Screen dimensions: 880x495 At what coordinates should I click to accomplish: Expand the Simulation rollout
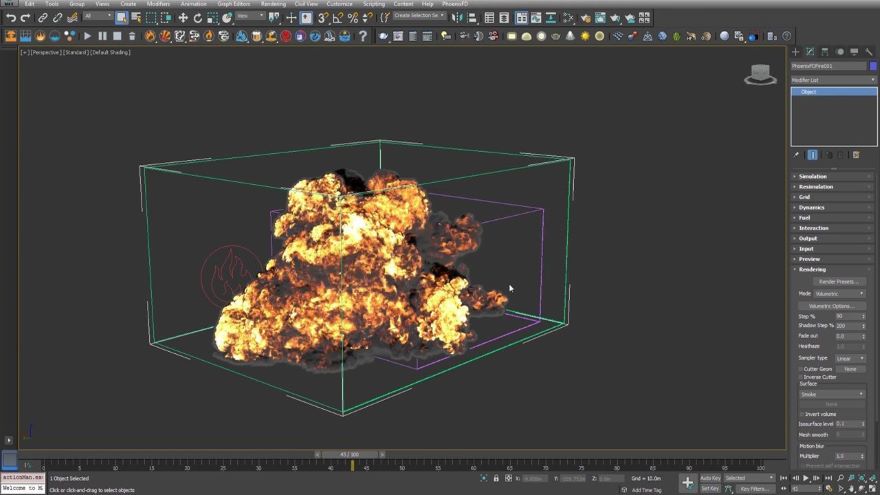pos(813,177)
